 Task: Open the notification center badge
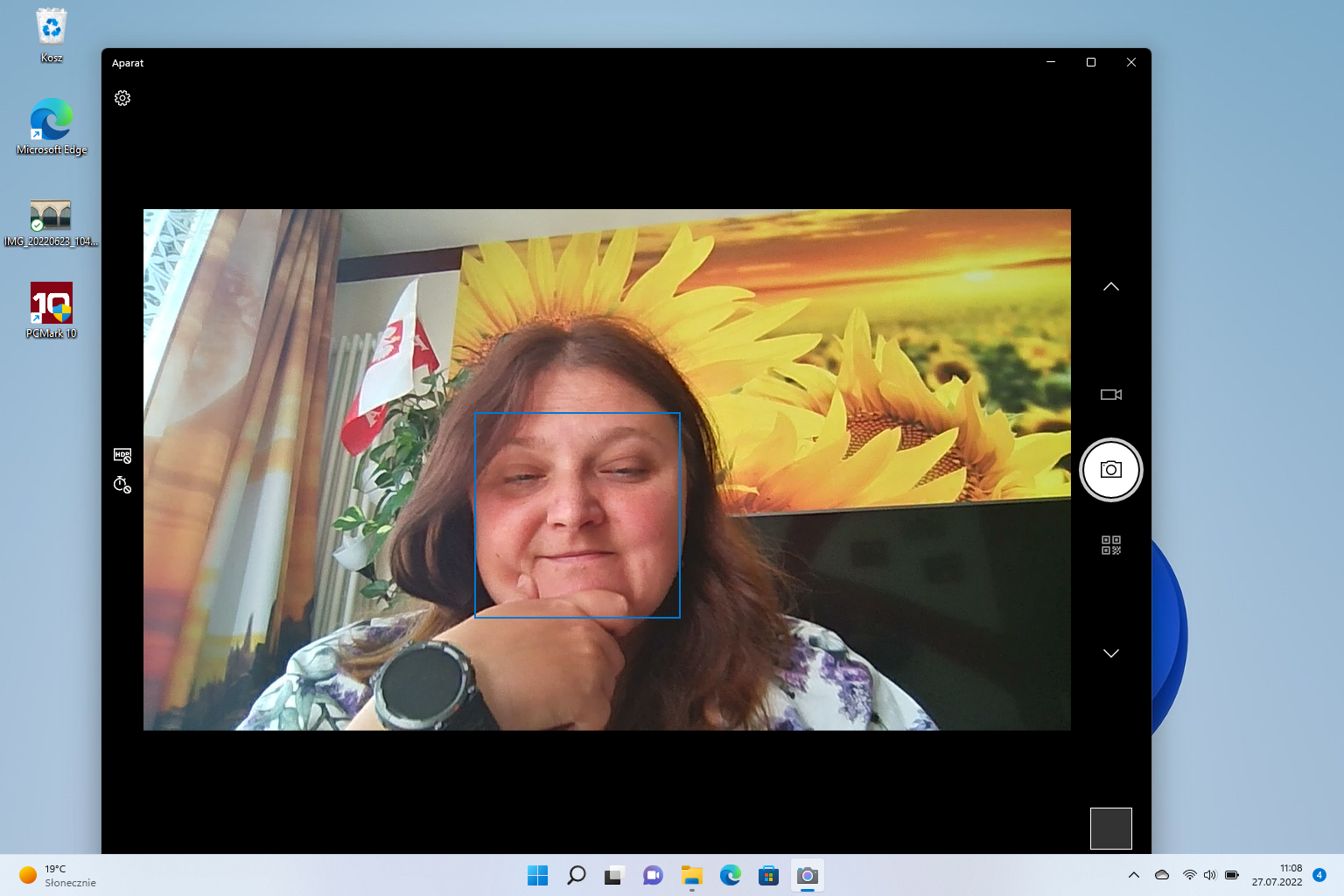(1319, 875)
